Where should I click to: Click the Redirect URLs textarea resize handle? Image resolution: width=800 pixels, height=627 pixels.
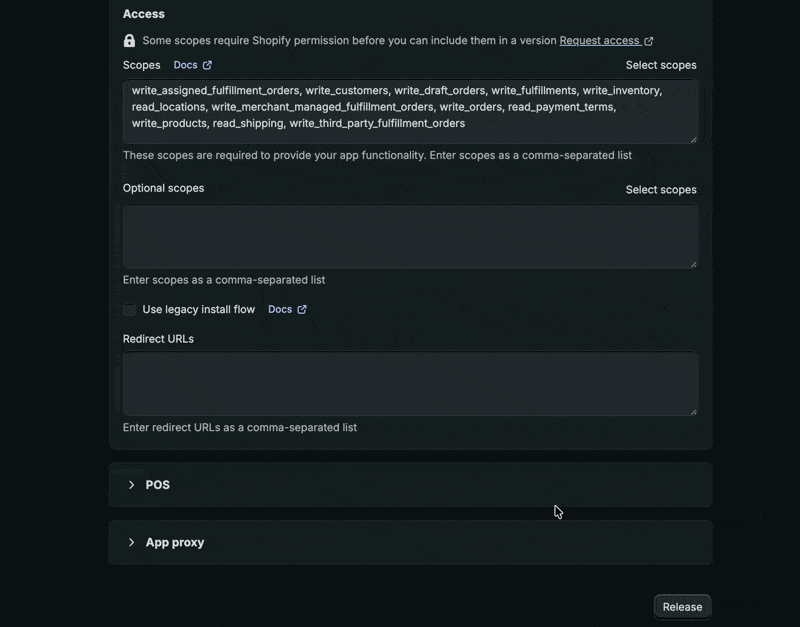(x=693, y=412)
